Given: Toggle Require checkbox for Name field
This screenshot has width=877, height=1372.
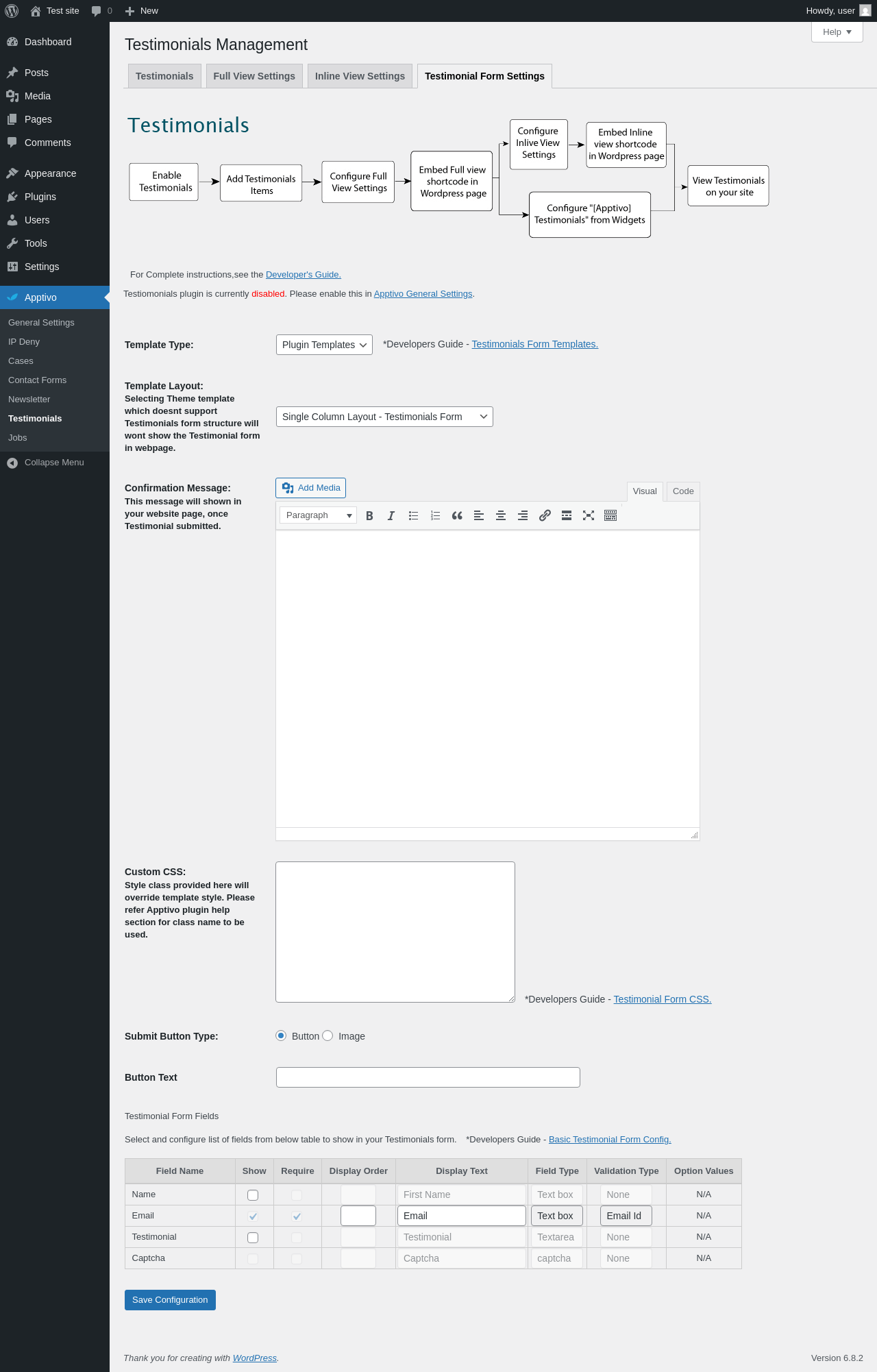Looking at the screenshot, I should tap(297, 1195).
